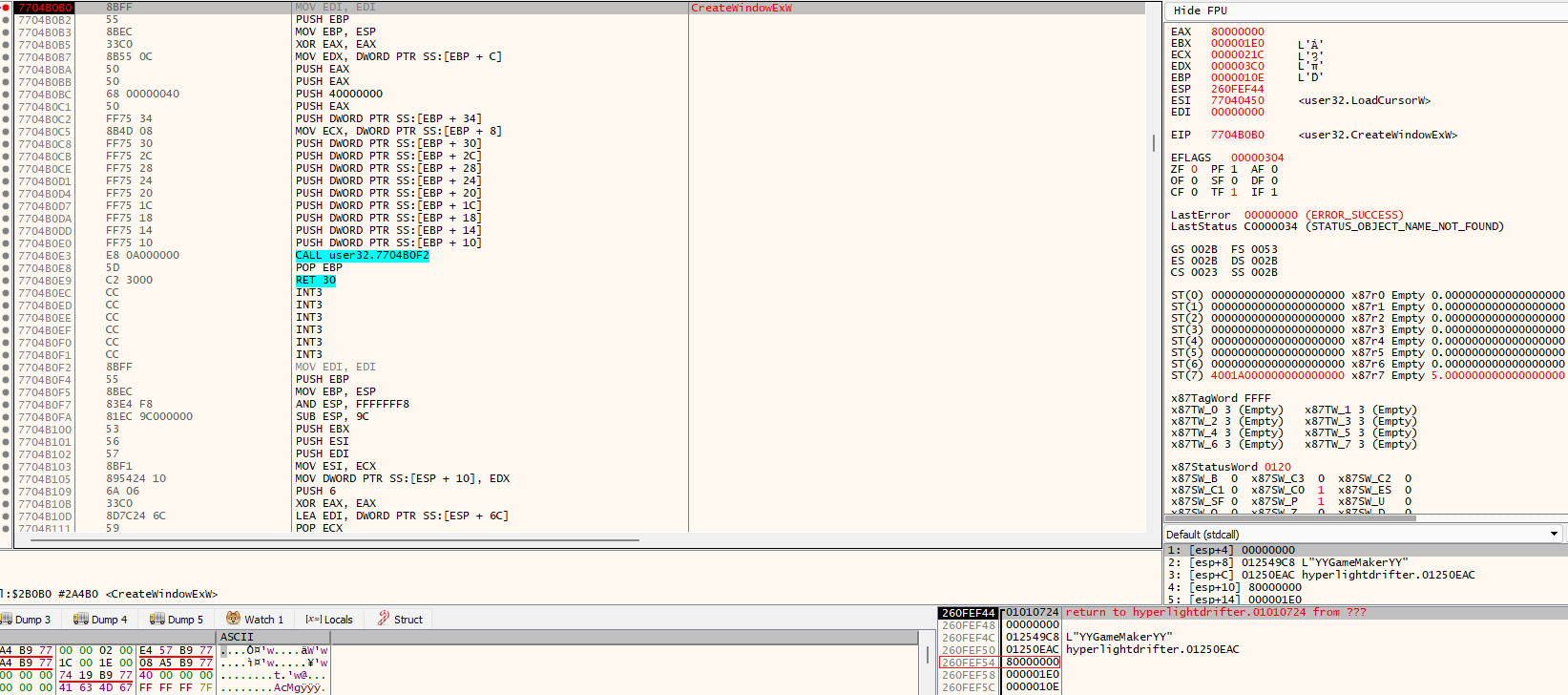The image size is (1568, 695).
Task: Toggle breakpoint bullet at 7704B0E3
Action: (x=6, y=256)
